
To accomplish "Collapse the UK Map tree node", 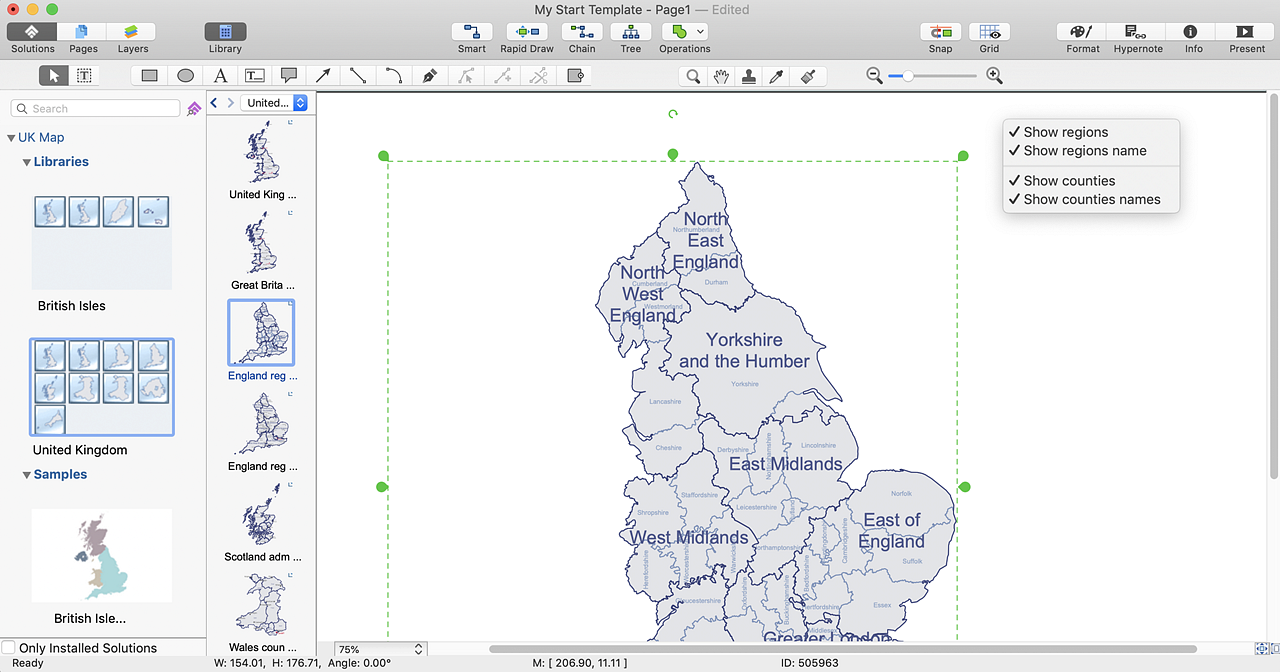I will pyautogui.click(x=11, y=138).
